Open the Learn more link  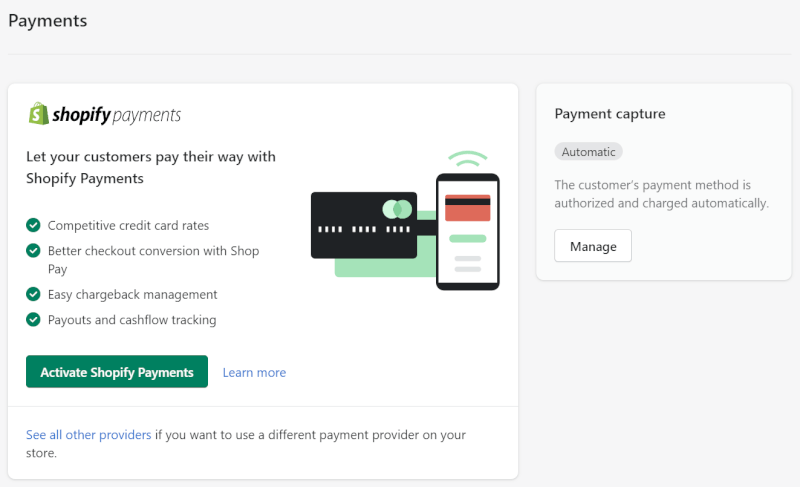tap(254, 373)
